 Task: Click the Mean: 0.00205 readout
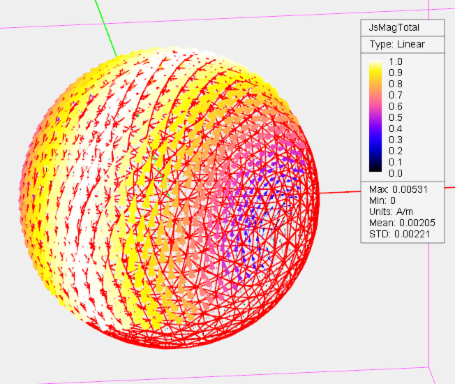[x=402, y=223]
